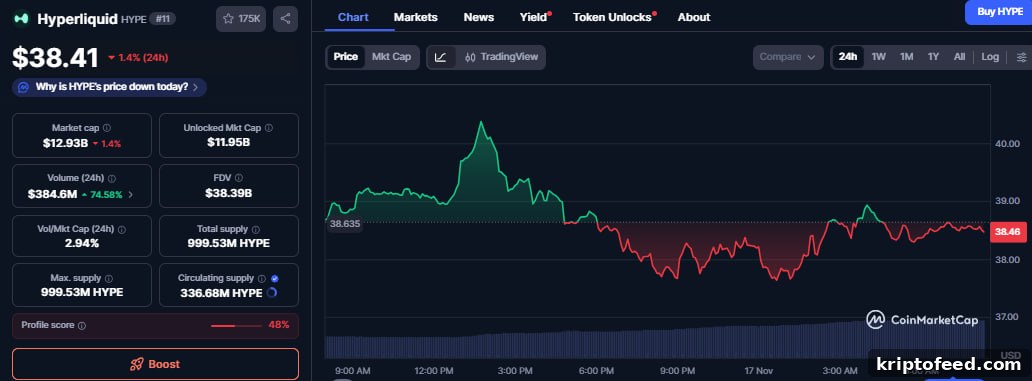Click the Circulating supply info icon
Image resolution: width=1032 pixels, height=381 pixels.
(261, 279)
